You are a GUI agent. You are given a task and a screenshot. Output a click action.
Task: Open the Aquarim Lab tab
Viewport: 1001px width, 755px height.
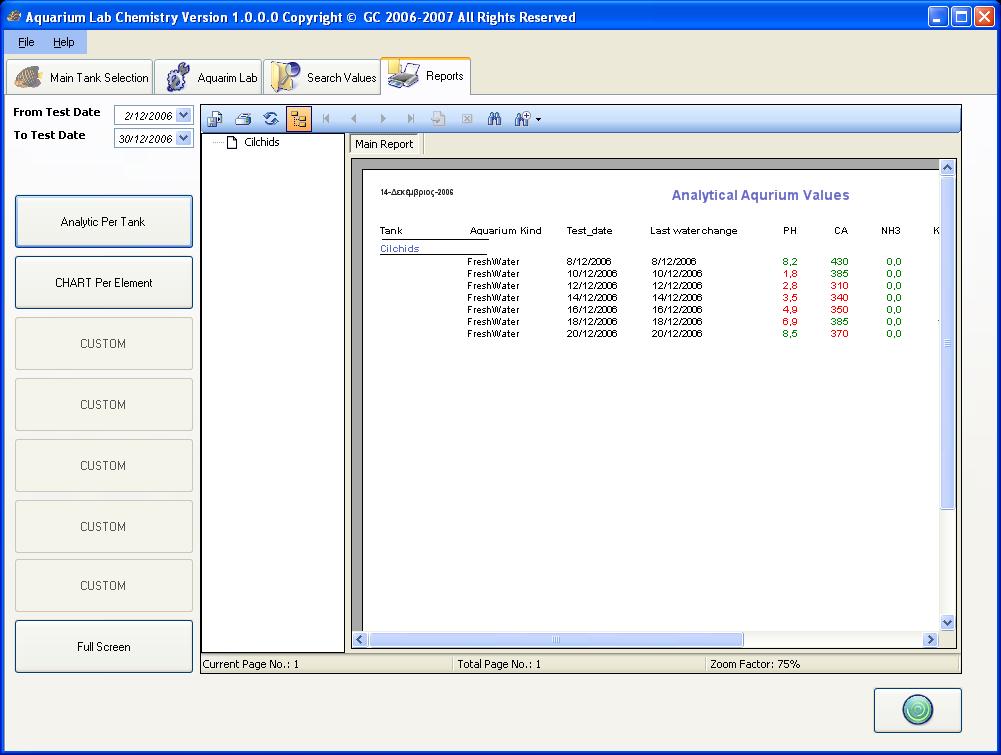pyautogui.click(x=210, y=77)
